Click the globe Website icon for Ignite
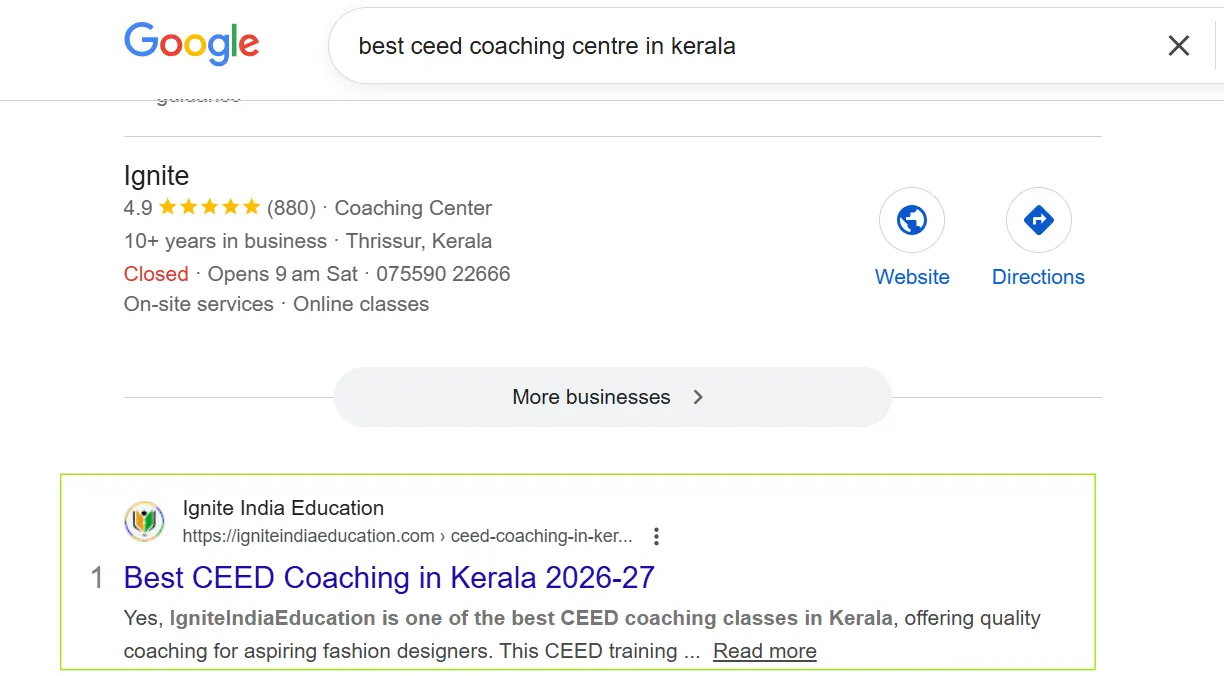The image size is (1224, 676). point(911,220)
